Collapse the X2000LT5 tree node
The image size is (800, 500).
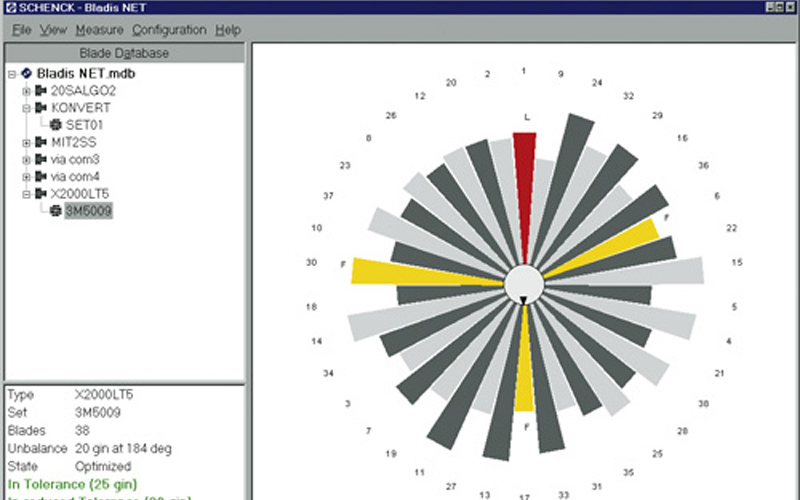click(27, 194)
